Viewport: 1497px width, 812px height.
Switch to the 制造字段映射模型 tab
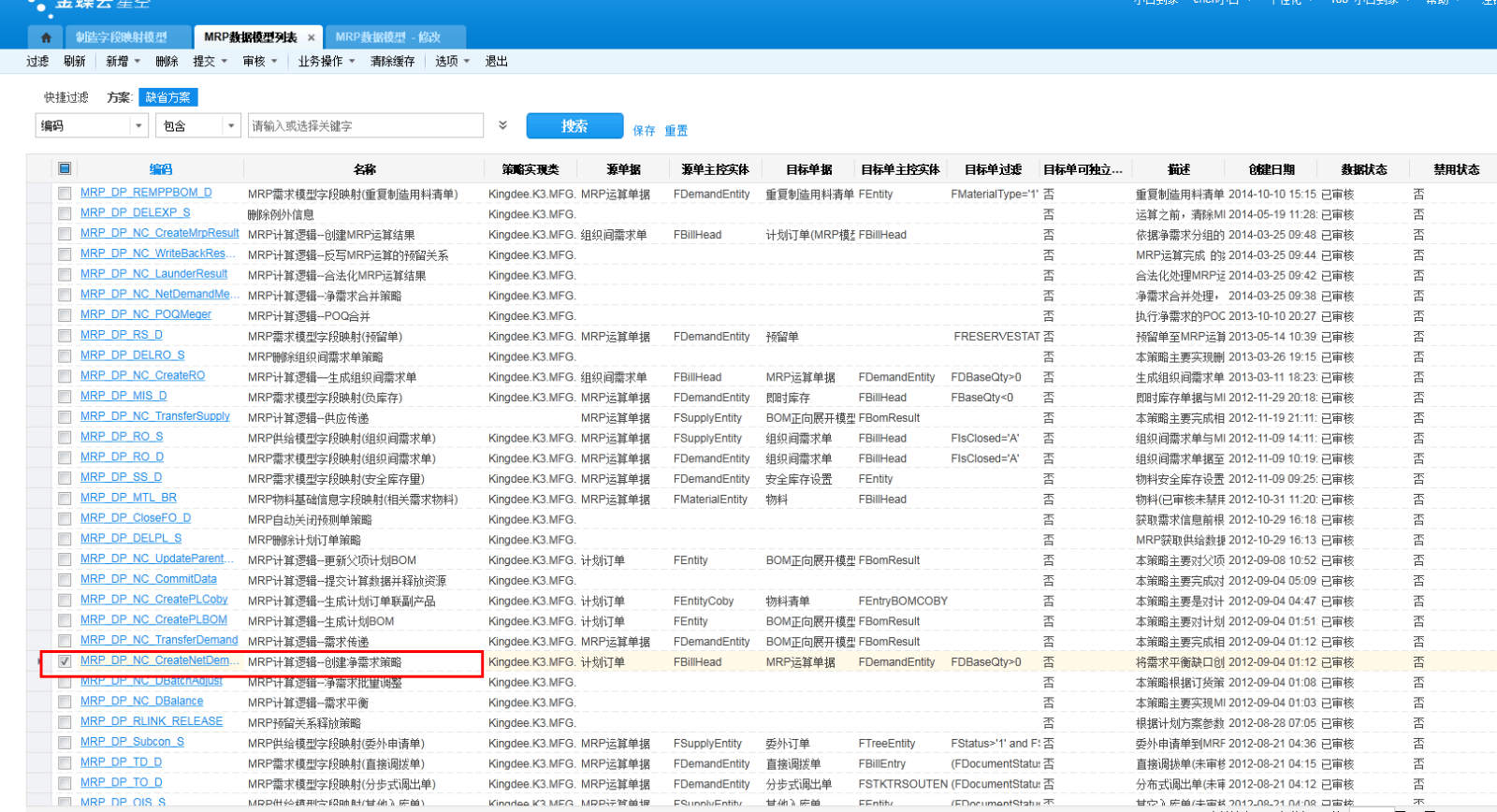click(x=122, y=37)
